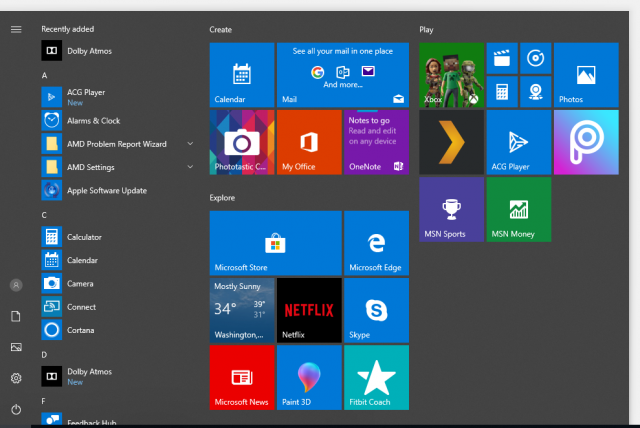640x428 pixels.
Task: Launch Calculator from the app list
Action: 117,237
